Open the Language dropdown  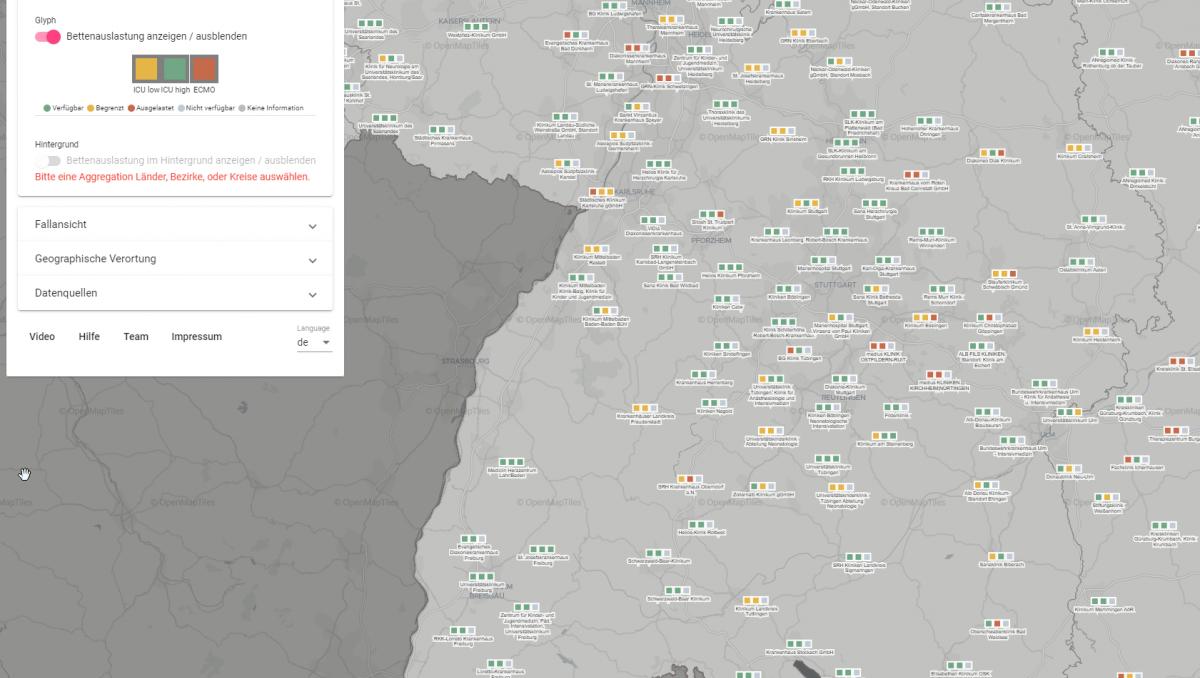tap(313, 342)
